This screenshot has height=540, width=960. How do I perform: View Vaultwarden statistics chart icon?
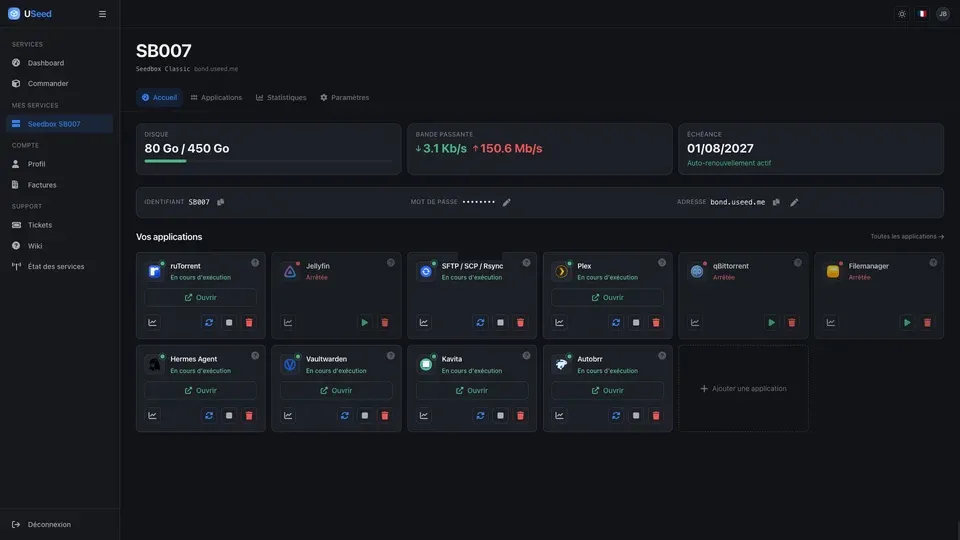tap(288, 416)
